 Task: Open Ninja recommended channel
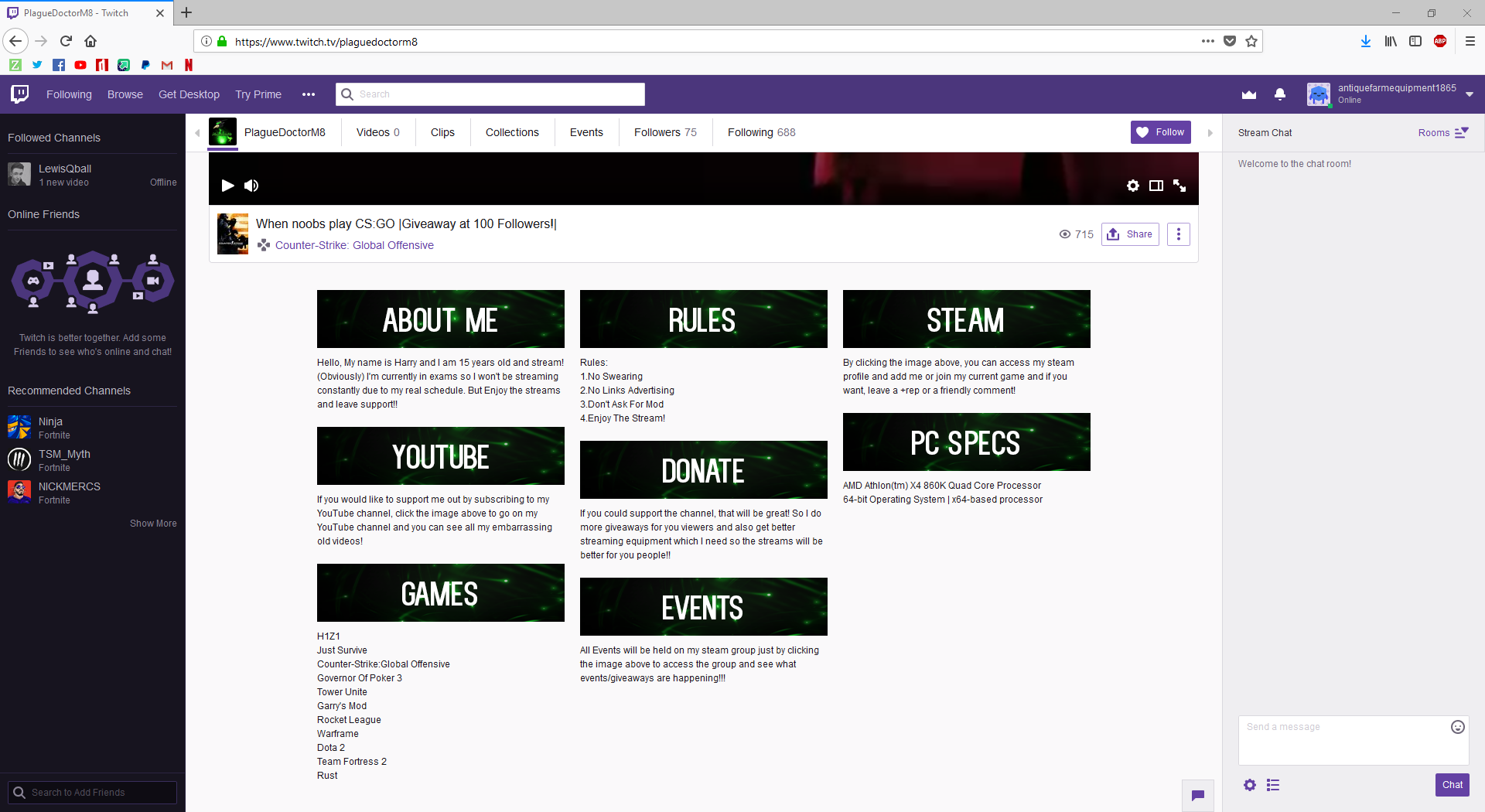point(92,428)
